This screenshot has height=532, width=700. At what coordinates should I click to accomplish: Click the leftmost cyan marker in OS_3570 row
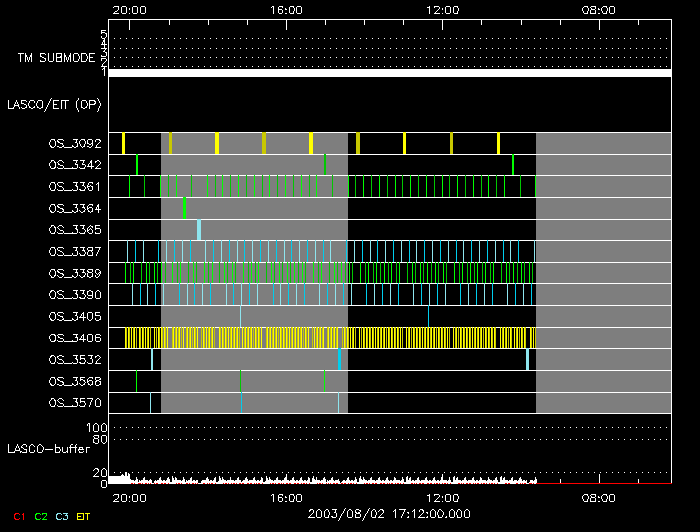[x=151, y=402]
